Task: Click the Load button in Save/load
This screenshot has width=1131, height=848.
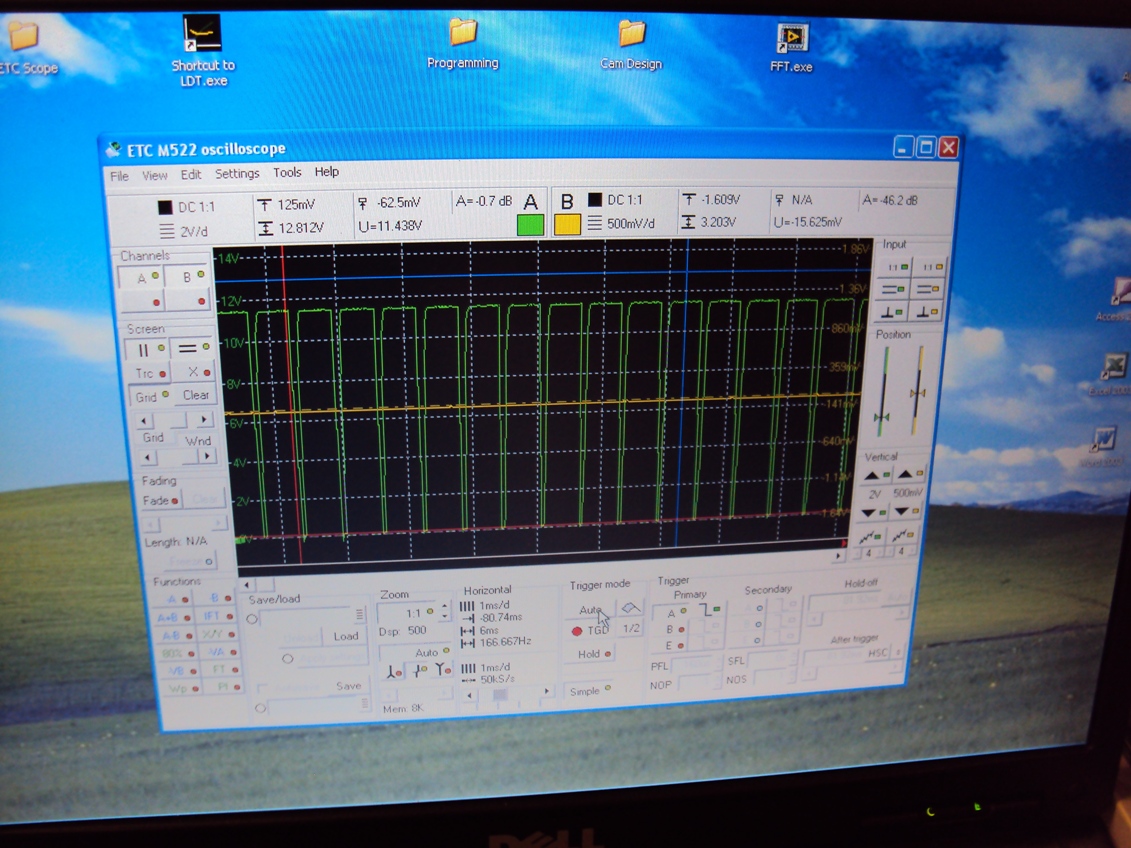Action: tap(345, 636)
